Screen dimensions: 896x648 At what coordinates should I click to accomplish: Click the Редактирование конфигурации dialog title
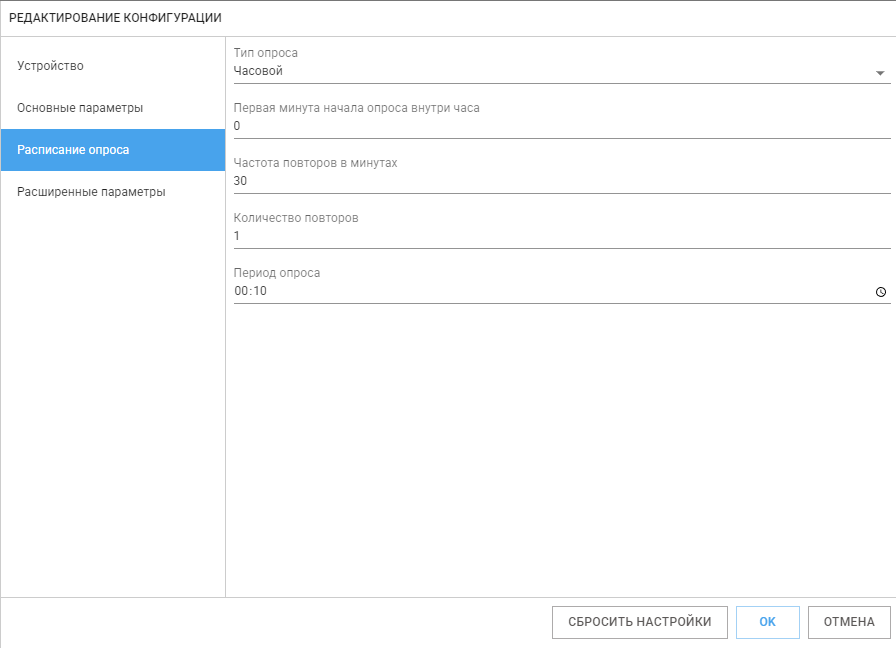(x=115, y=18)
